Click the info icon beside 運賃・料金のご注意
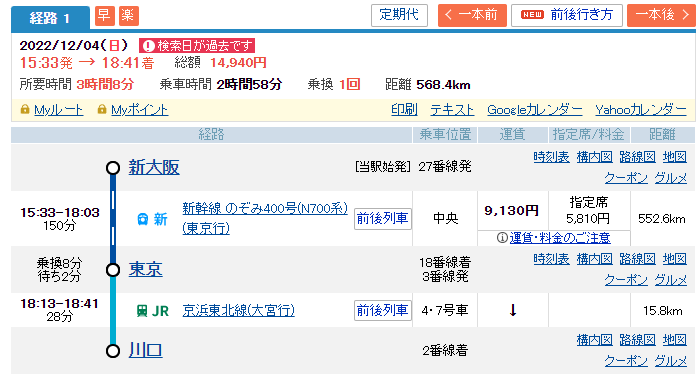The height and width of the screenshot is (378, 700). [x=502, y=238]
